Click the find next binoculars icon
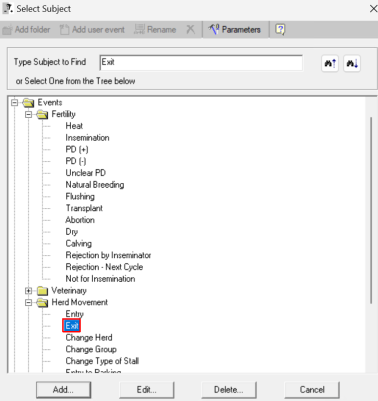The width and height of the screenshot is (378, 401). pyautogui.click(x=352, y=63)
